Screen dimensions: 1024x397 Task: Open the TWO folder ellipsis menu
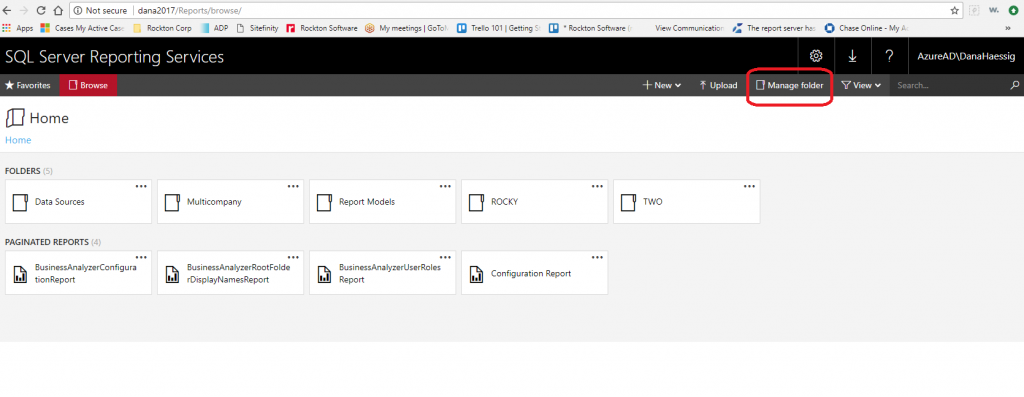pos(750,186)
